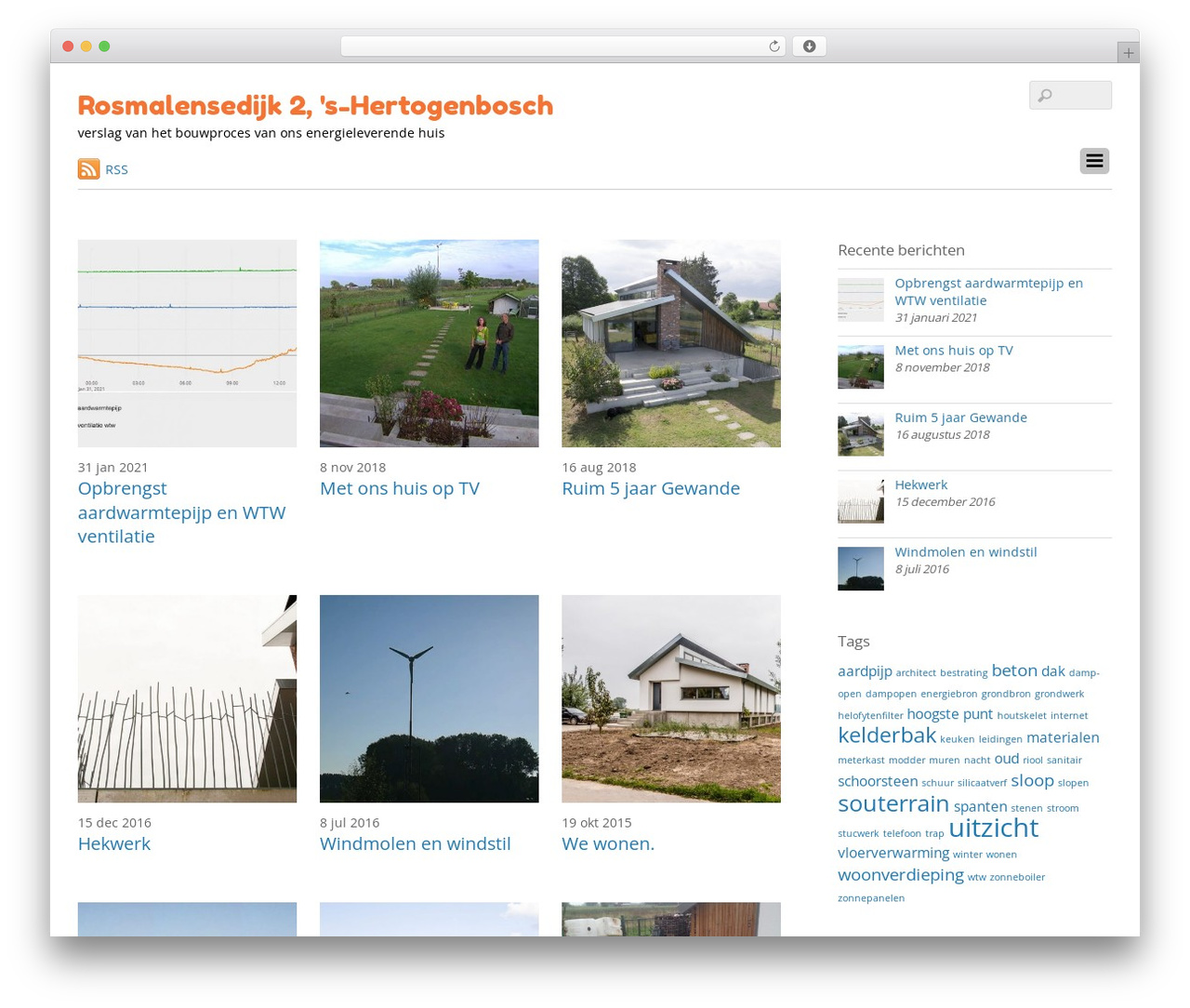
Task: Select the 'materialen' tag
Action: pos(1063,737)
